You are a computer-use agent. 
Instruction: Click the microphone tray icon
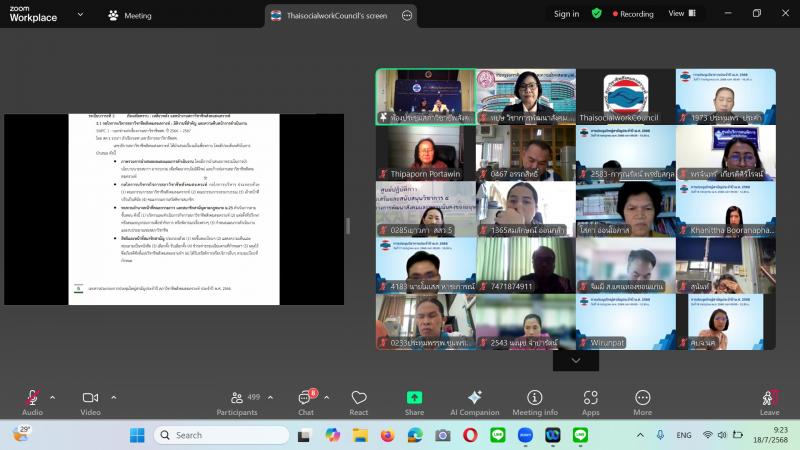[x=660, y=435]
